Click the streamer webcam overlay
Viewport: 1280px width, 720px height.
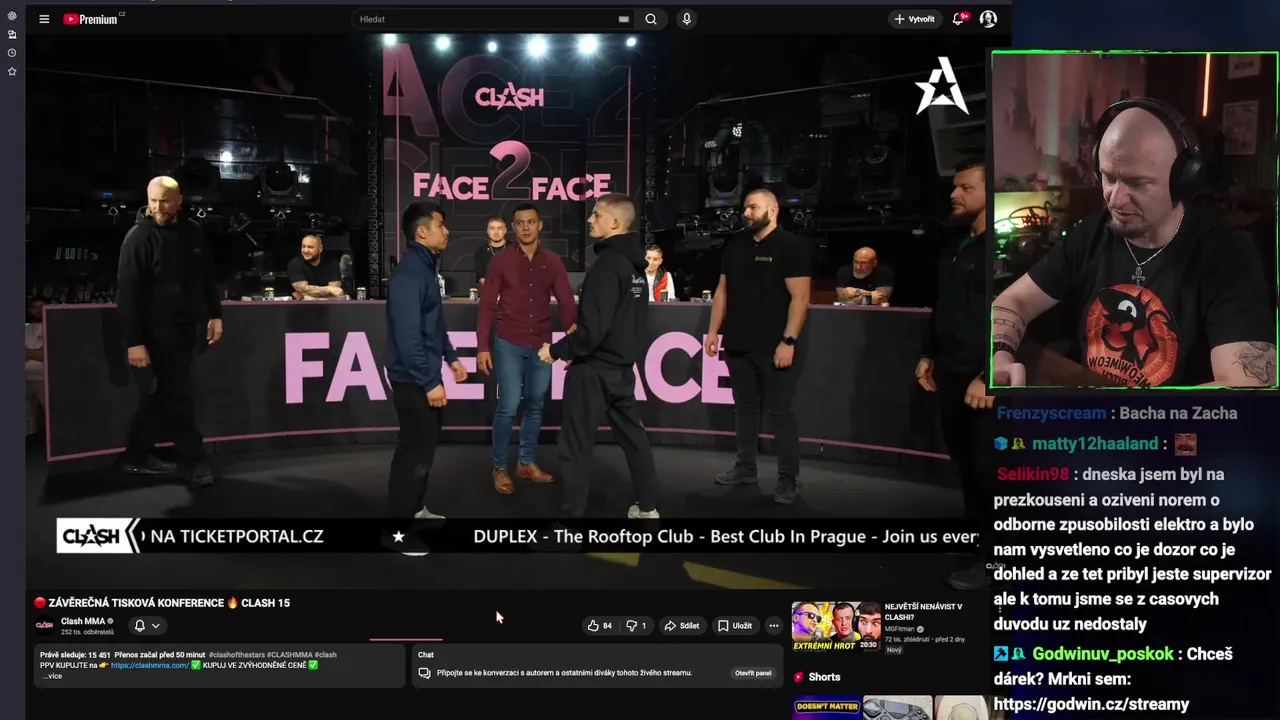[1134, 220]
